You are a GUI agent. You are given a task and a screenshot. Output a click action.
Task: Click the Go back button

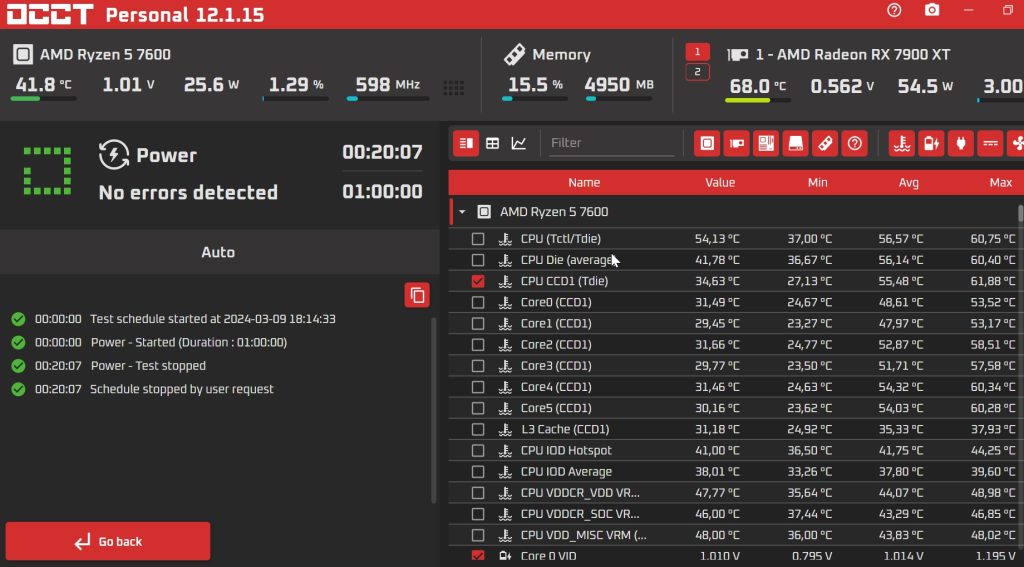click(108, 541)
